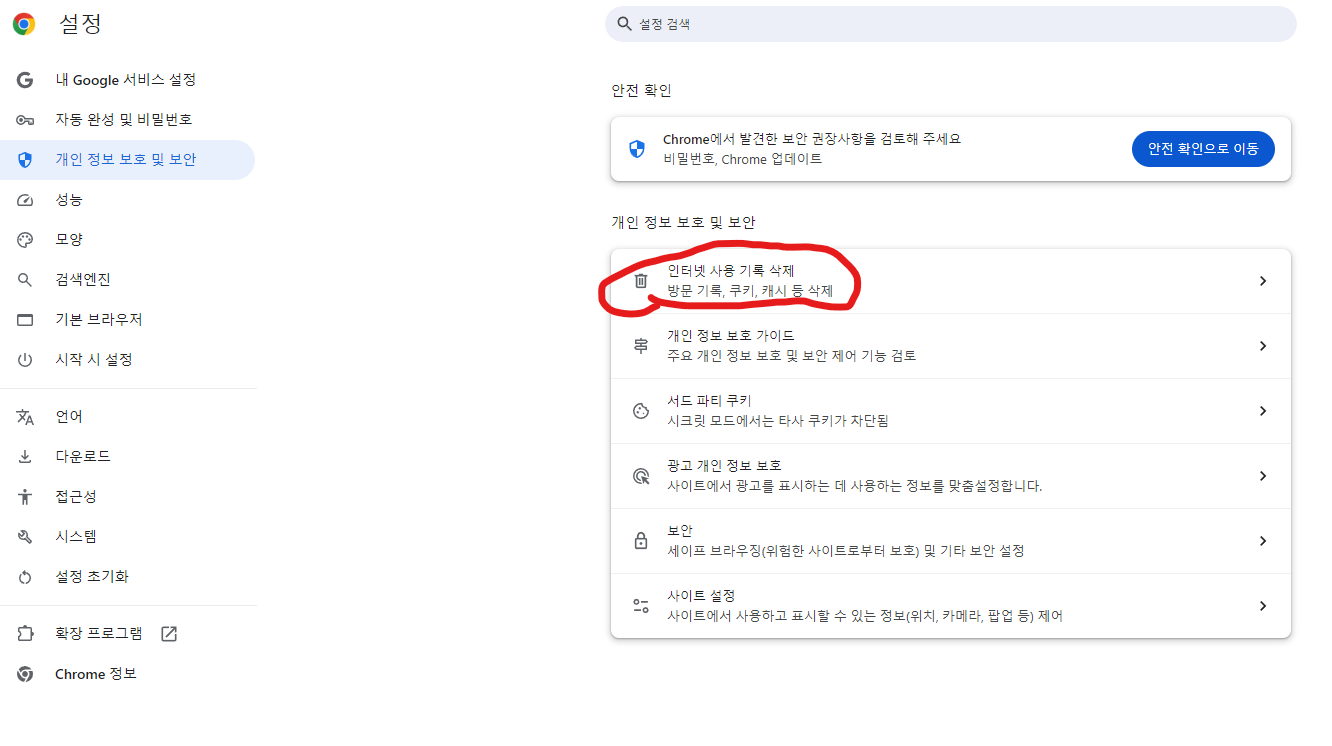Click the accessibility figure icon for 접근성
Screen dimensions: 1332x746
25,497
